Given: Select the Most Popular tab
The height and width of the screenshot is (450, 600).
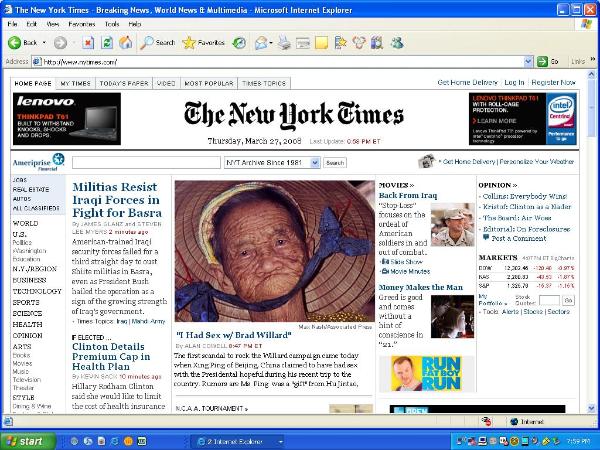Looking at the screenshot, I should [x=209, y=84].
